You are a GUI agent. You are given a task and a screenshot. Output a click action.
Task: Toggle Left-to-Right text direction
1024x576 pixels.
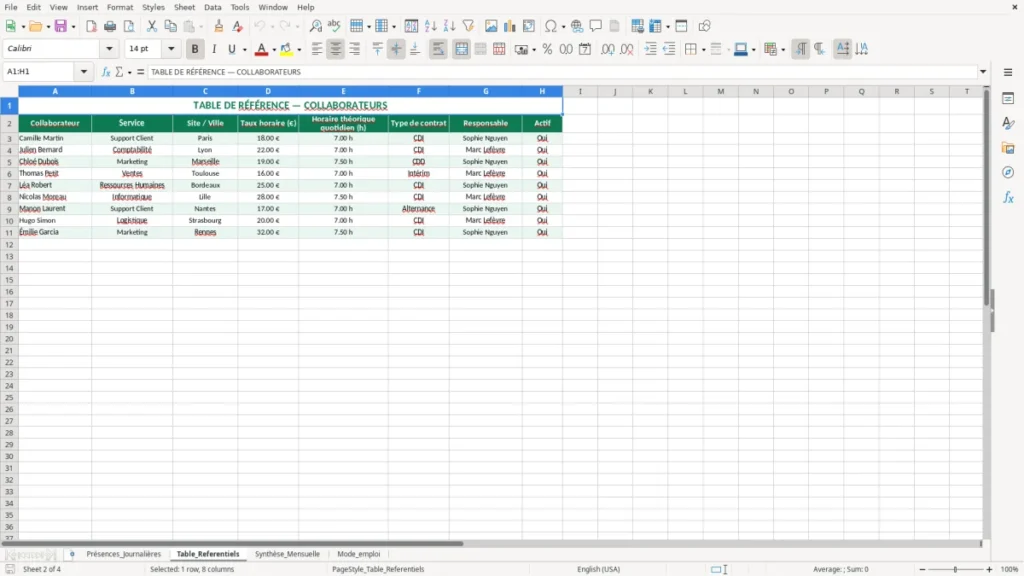point(801,49)
